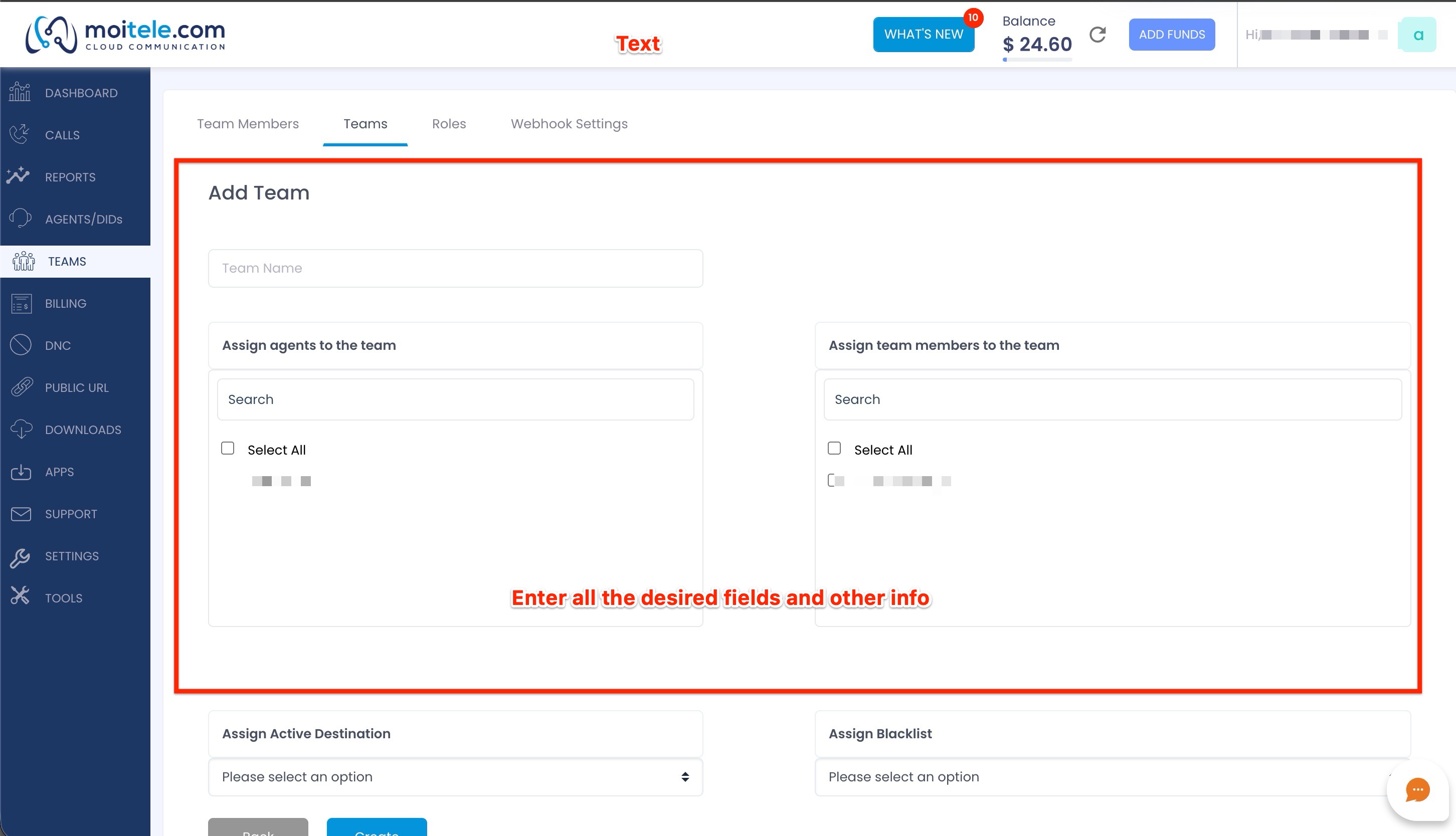
Task: Open the user avatar account menu
Action: coord(1417,35)
